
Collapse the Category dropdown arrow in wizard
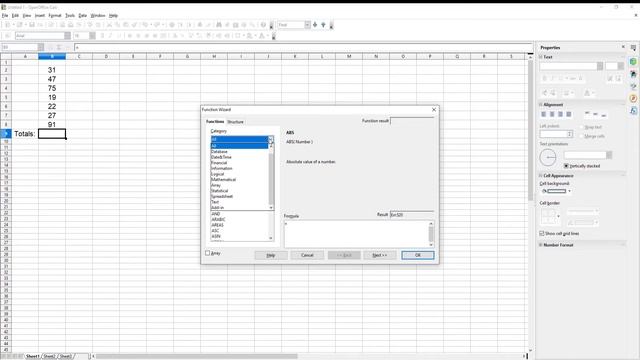pyautogui.click(x=271, y=140)
